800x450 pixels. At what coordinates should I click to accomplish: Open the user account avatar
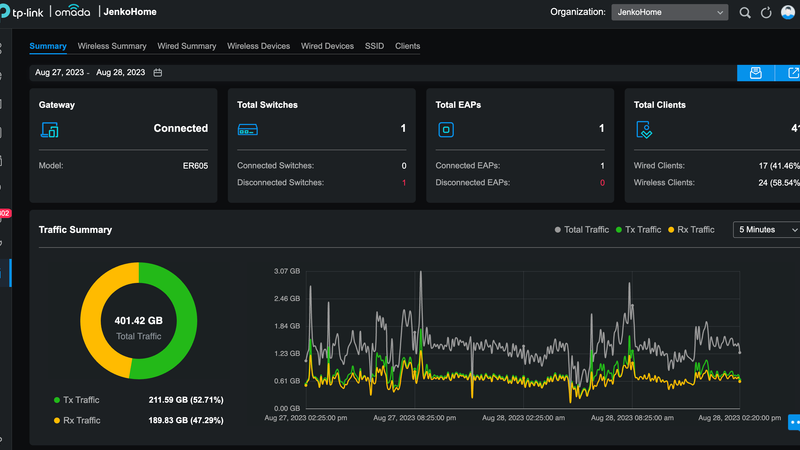click(x=789, y=13)
